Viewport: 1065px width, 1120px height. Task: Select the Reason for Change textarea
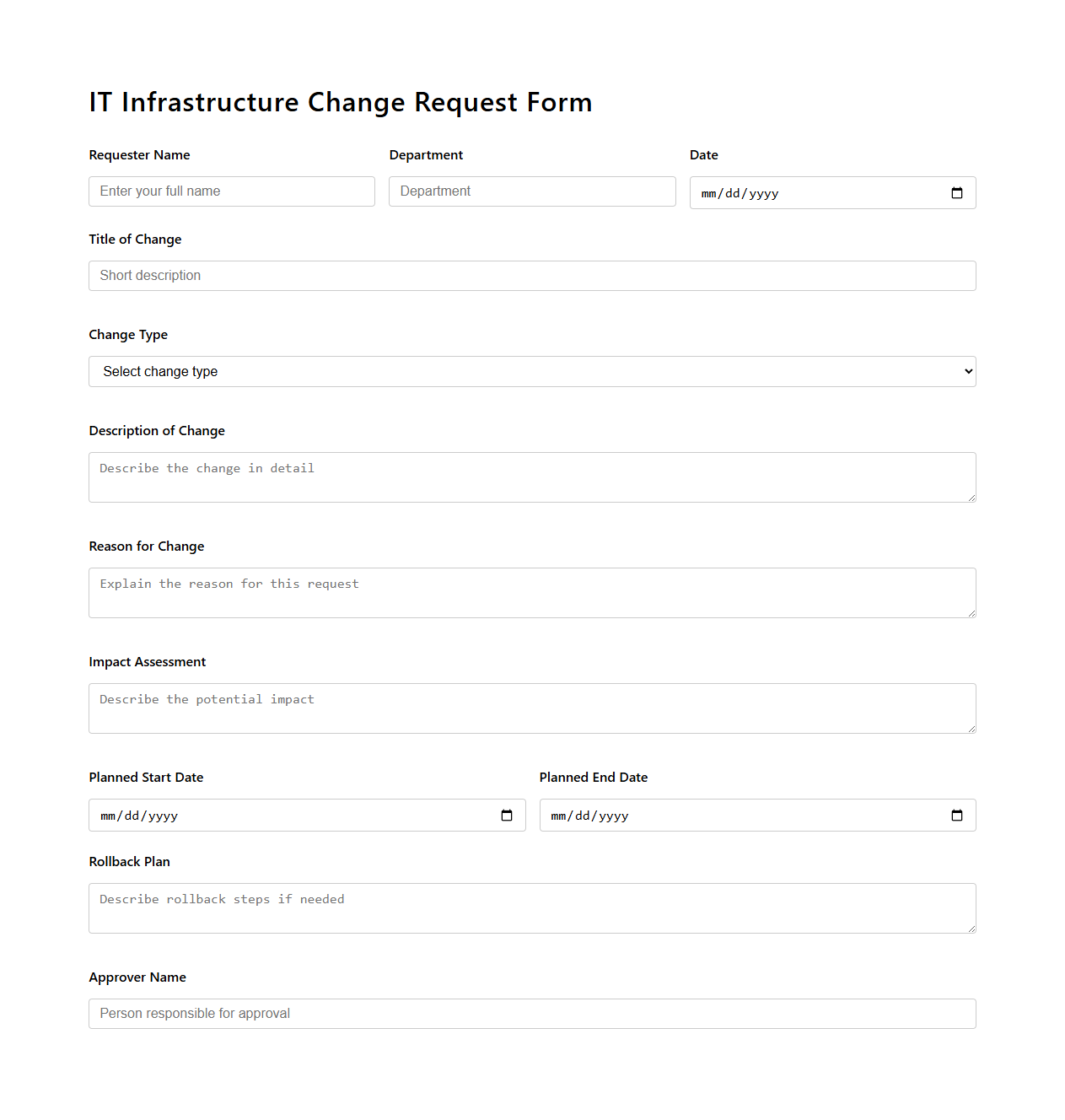[x=531, y=592]
